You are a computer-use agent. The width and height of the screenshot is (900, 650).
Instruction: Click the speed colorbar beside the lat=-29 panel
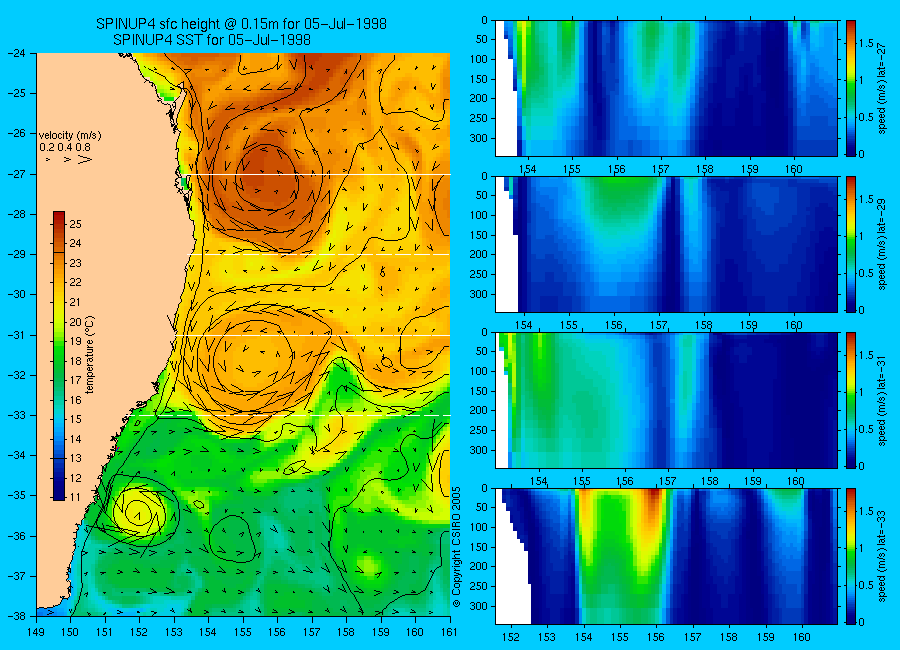pos(850,244)
